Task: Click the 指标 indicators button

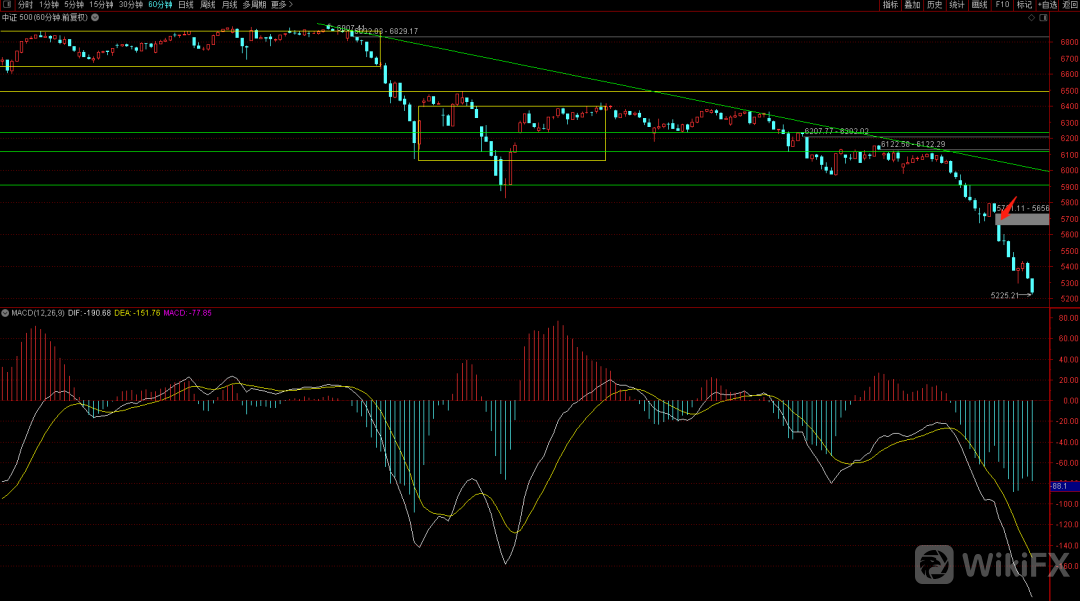Action: pyautogui.click(x=890, y=5)
